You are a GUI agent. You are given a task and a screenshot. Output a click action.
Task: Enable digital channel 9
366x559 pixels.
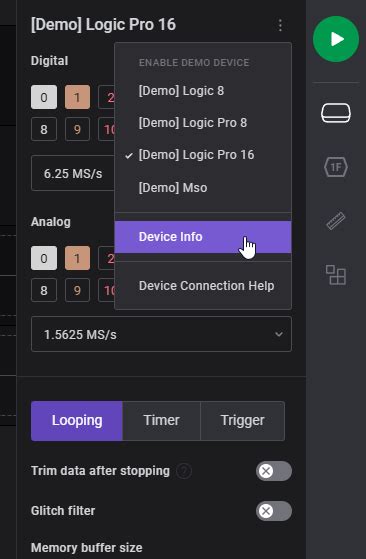coord(77,129)
